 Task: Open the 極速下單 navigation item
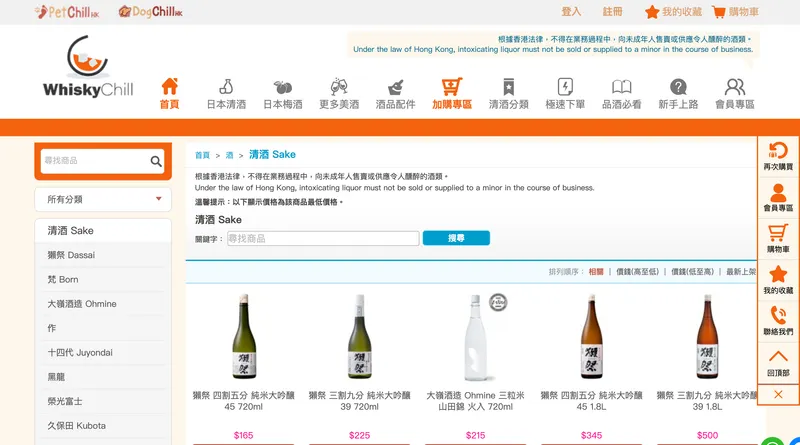pyautogui.click(x=565, y=93)
